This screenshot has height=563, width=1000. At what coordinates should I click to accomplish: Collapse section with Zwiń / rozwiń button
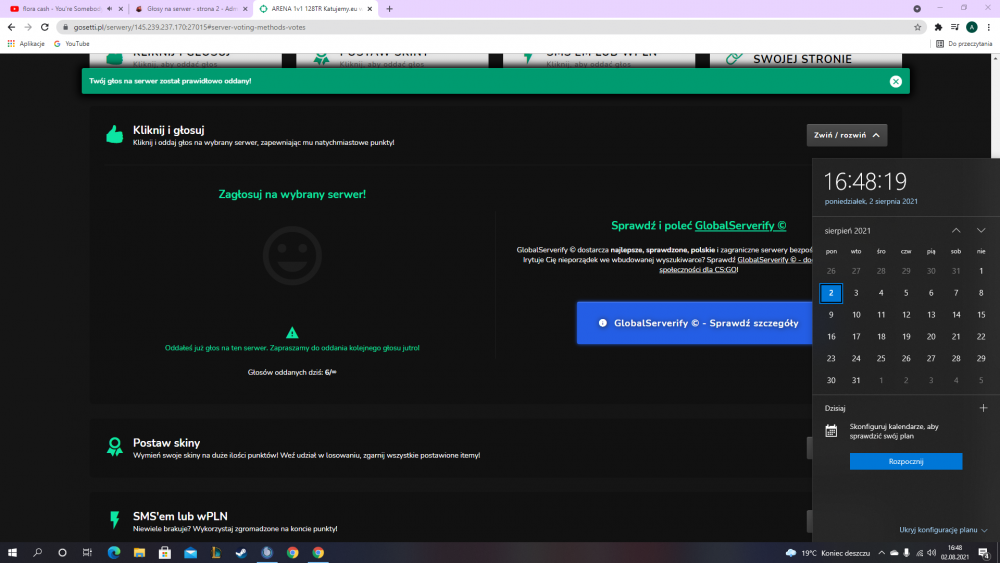846,135
